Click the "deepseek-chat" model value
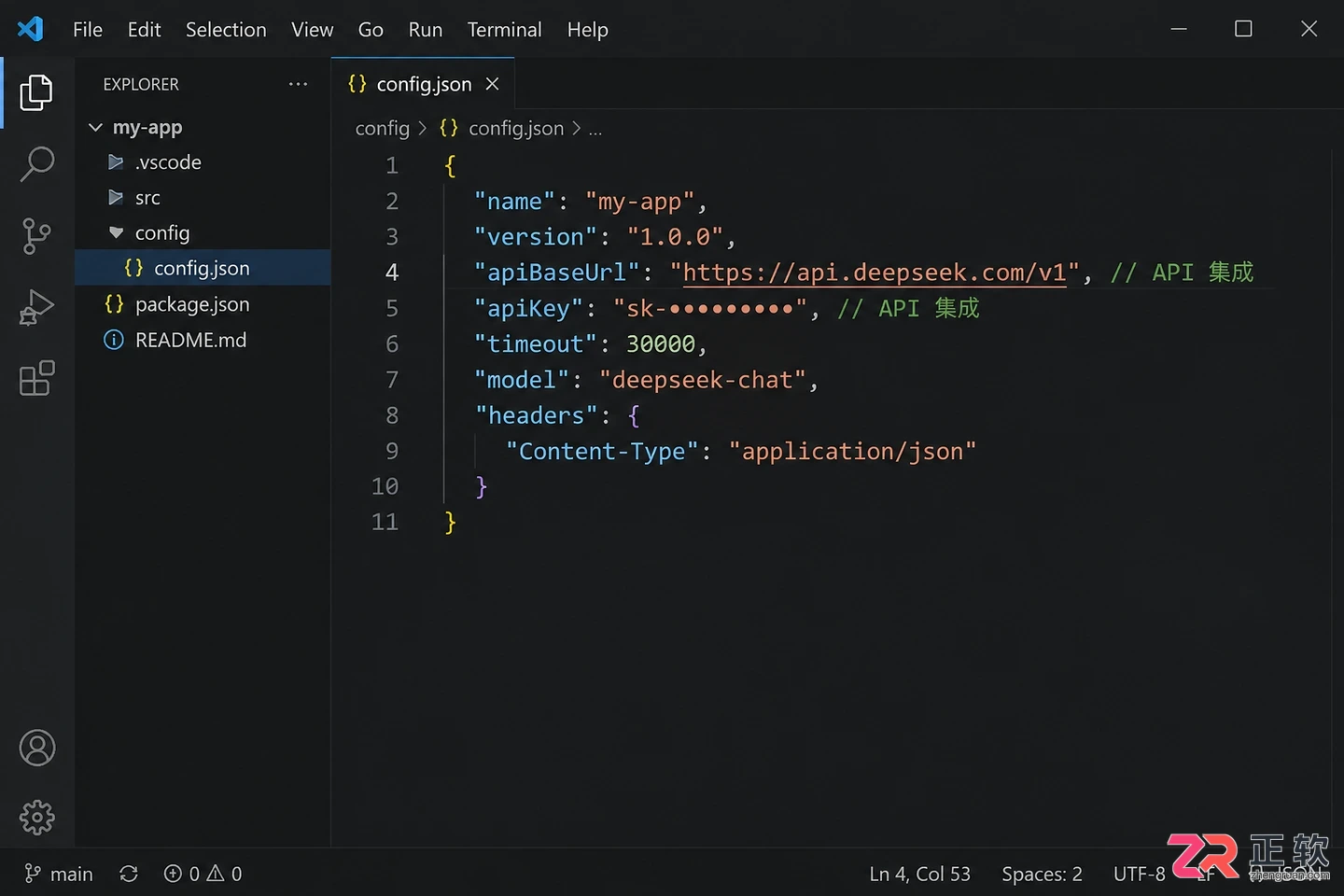This screenshot has height=896, width=1344. coord(703,380)
